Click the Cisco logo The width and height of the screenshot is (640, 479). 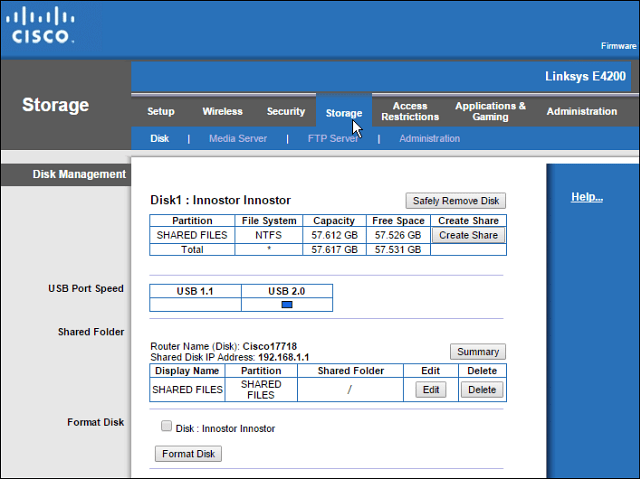[x=40, y=25]
